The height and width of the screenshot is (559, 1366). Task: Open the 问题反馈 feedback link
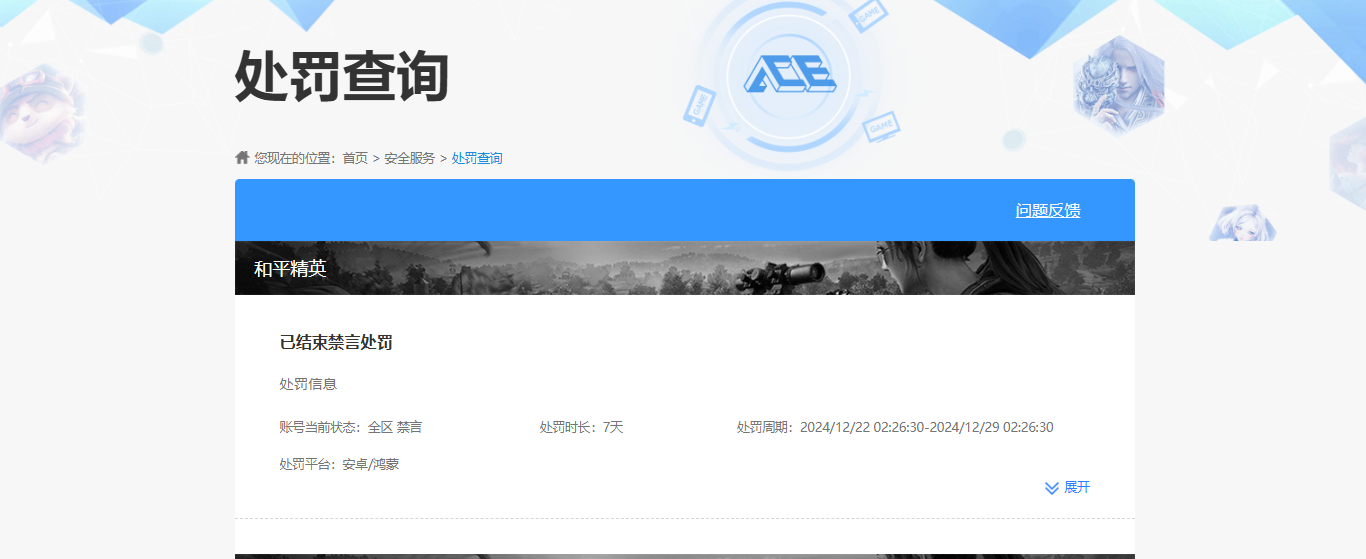click(1047, 211)
